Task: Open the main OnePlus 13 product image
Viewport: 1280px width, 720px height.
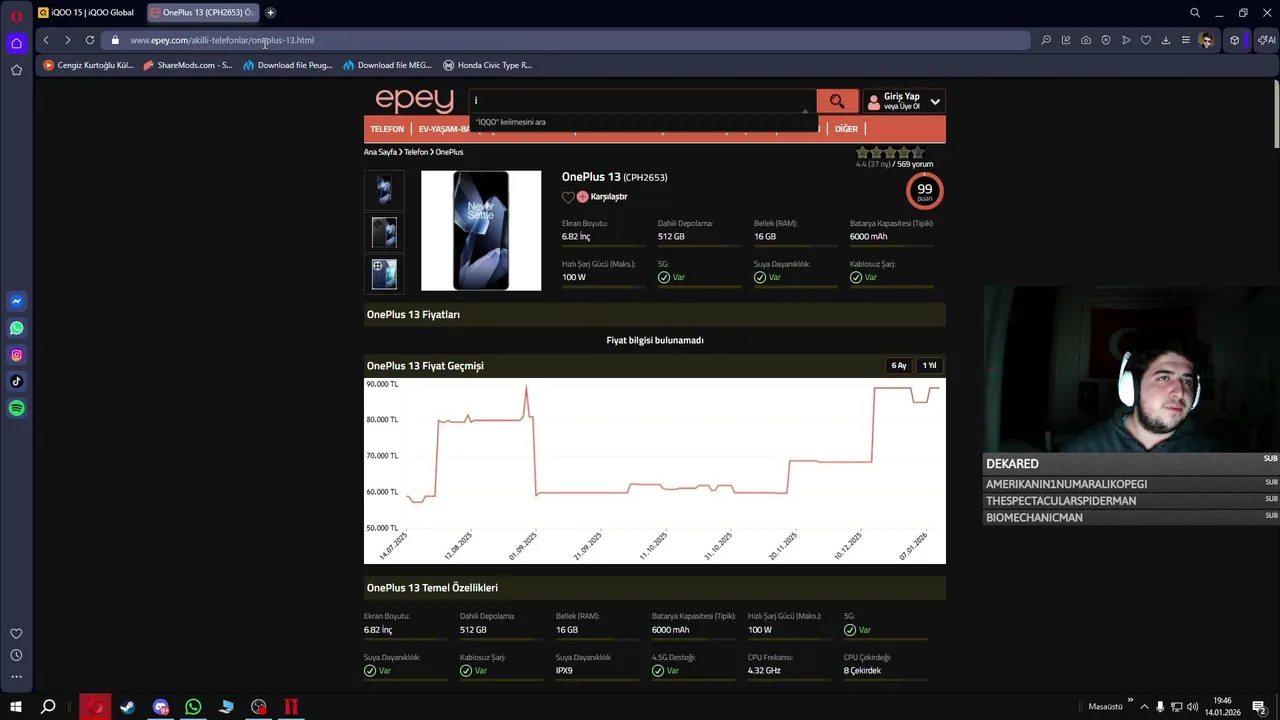Action: (481, 231)
